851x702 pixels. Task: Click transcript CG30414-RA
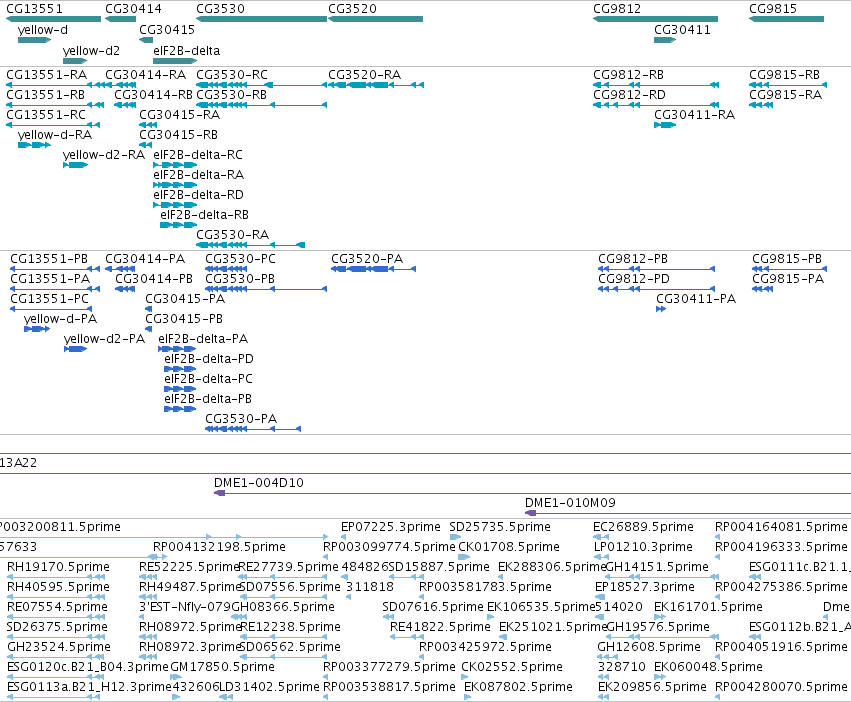click(x=120, y=85)
